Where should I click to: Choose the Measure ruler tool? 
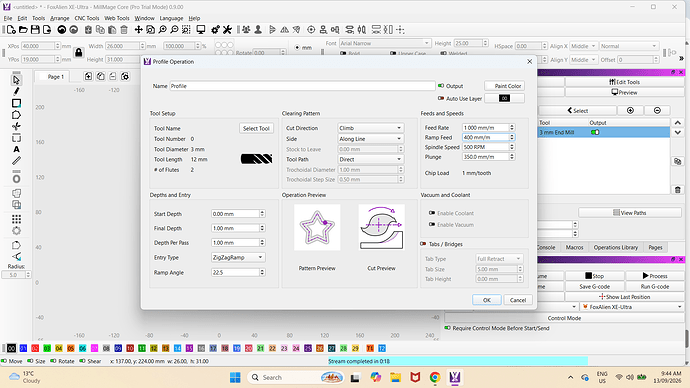coord(16,161)
